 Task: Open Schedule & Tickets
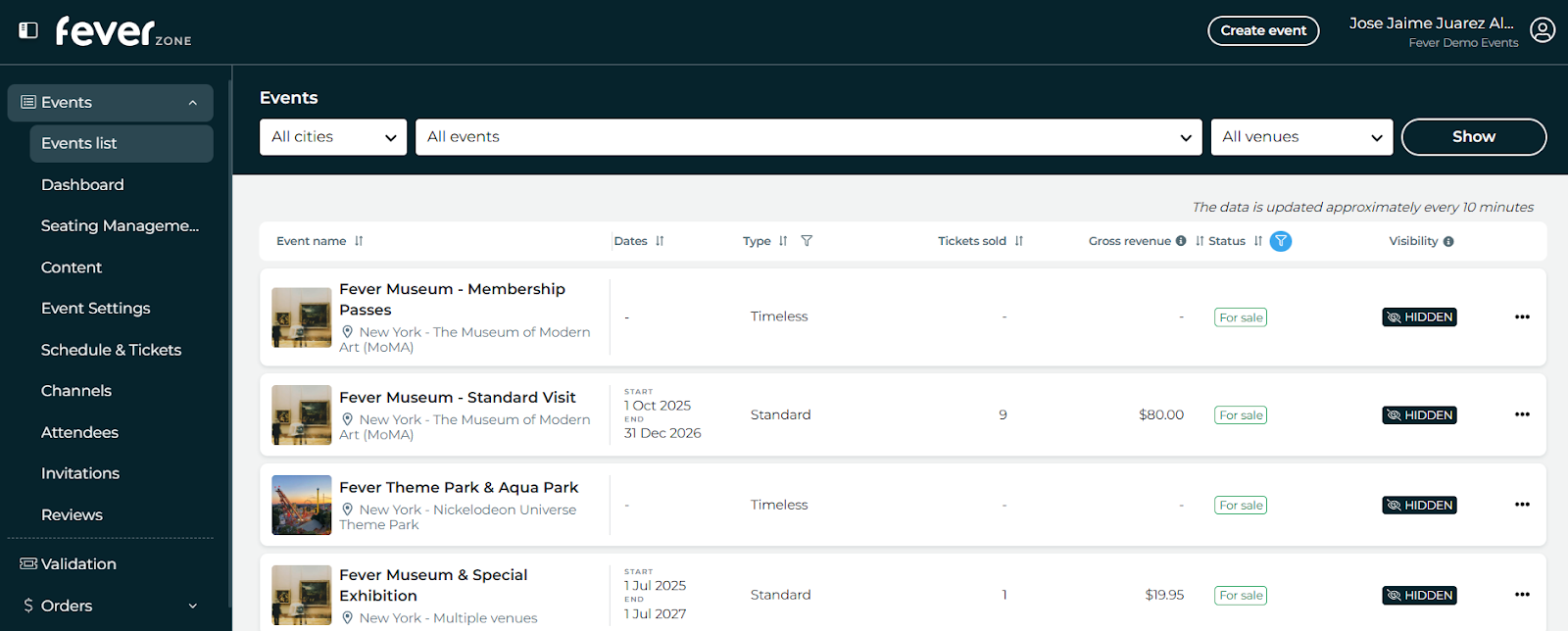click(x=111, y=350)
